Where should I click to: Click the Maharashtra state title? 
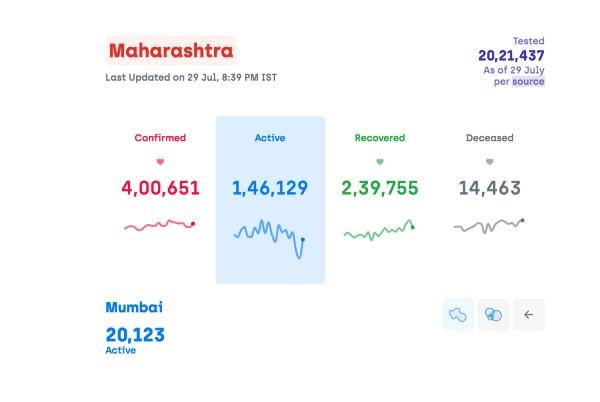click(x=171, y=50)
